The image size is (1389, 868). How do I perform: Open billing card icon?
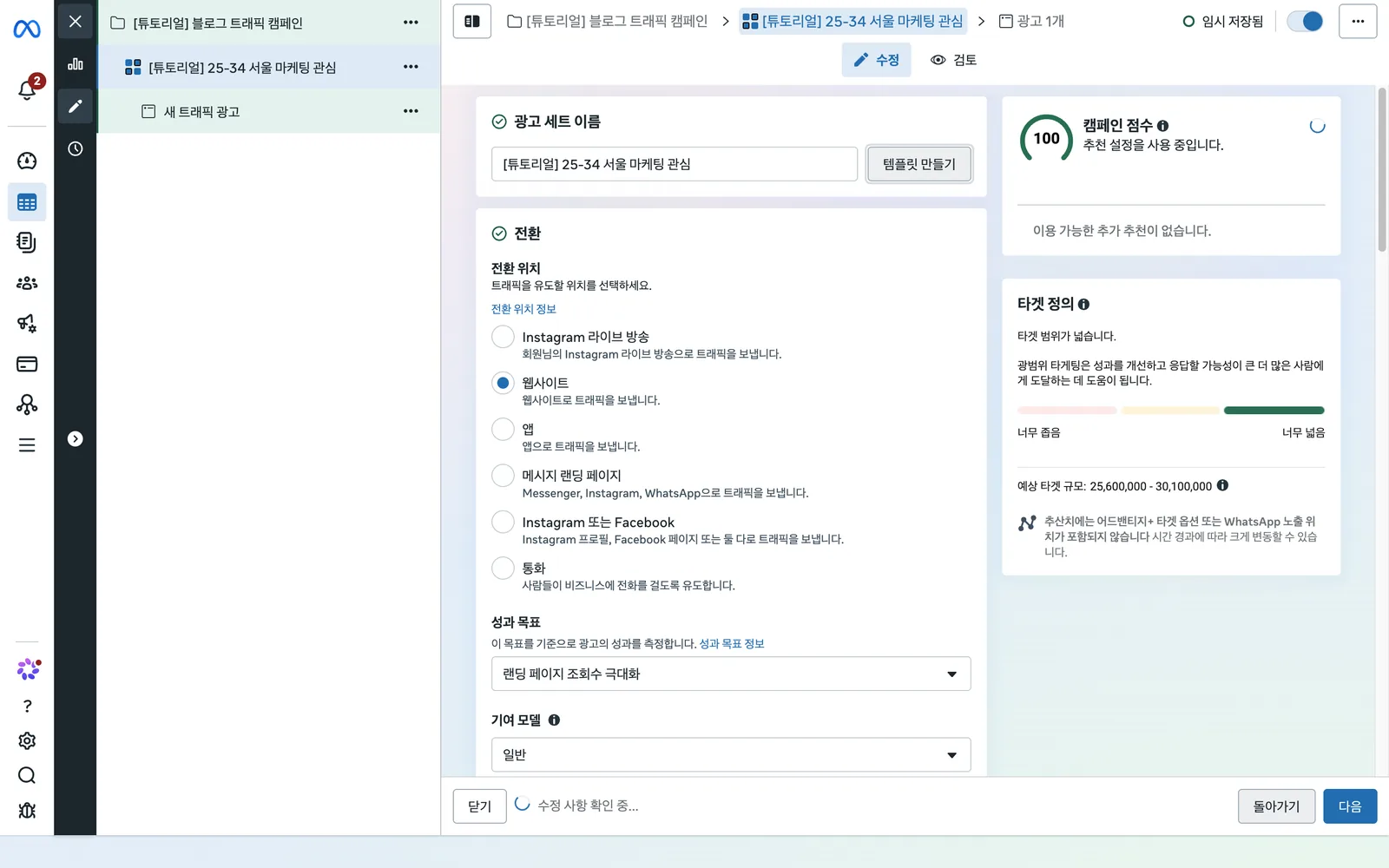click(27, 364)
